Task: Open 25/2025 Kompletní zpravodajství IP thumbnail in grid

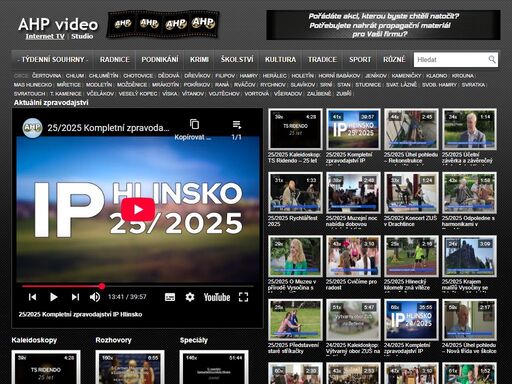Action: (353, 129)
